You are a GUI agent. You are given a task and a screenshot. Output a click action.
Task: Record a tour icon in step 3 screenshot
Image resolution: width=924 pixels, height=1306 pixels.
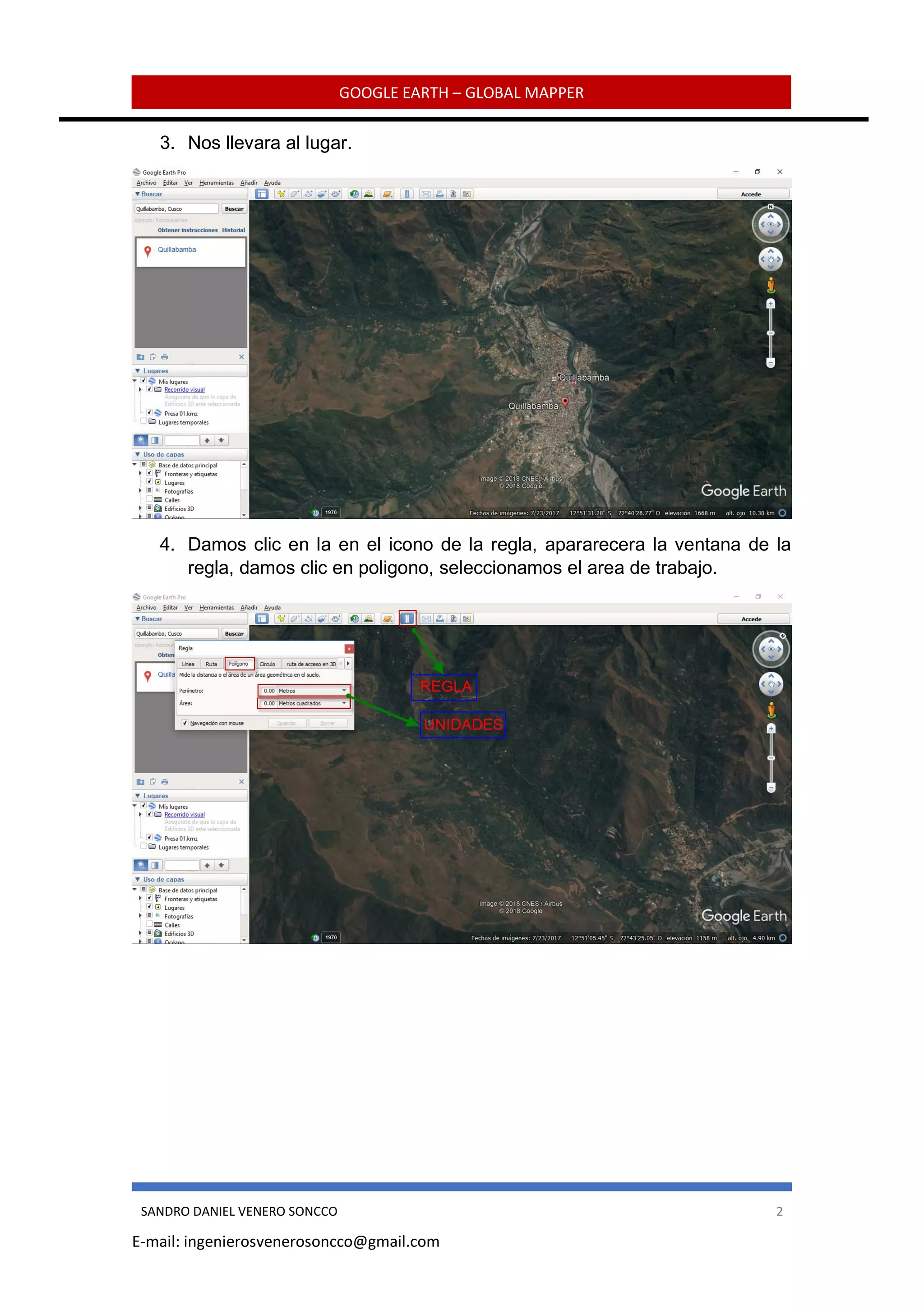336,194
